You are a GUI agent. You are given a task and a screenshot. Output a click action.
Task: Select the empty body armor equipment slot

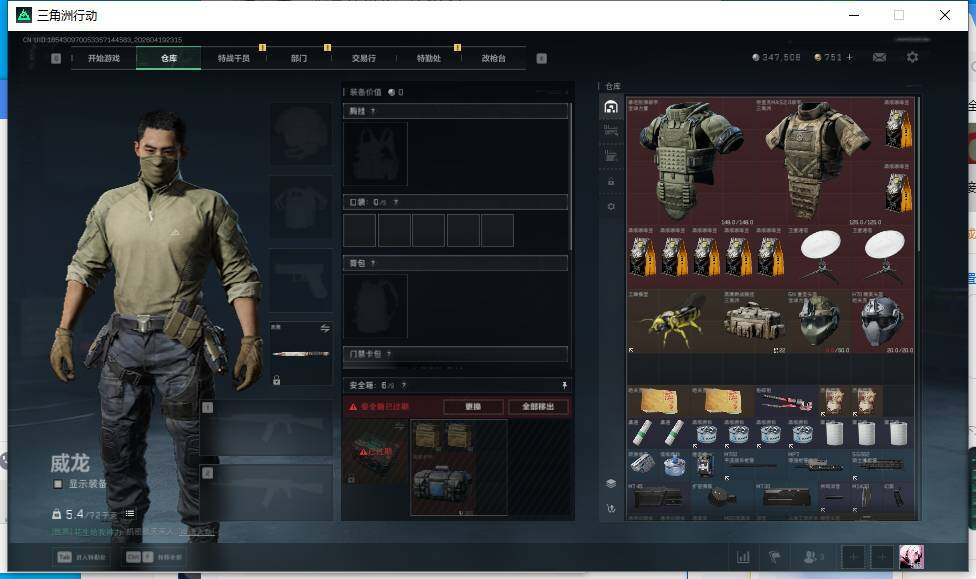pyautogui.click(x=301, y=207)
